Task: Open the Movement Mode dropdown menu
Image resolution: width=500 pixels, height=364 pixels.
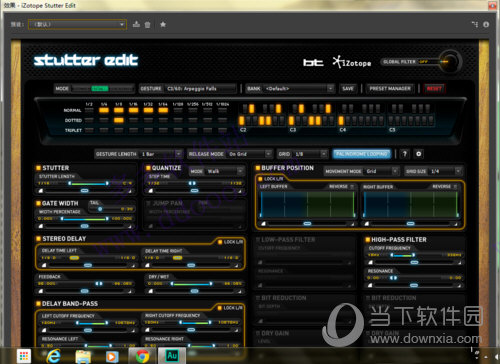Action: 382,171
